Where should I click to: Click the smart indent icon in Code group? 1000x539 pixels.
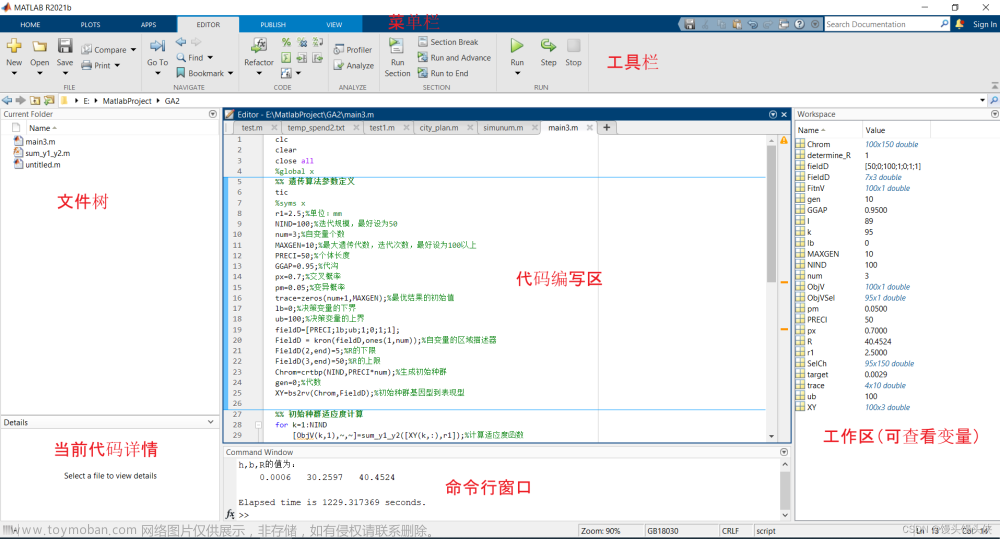point(286,58)
